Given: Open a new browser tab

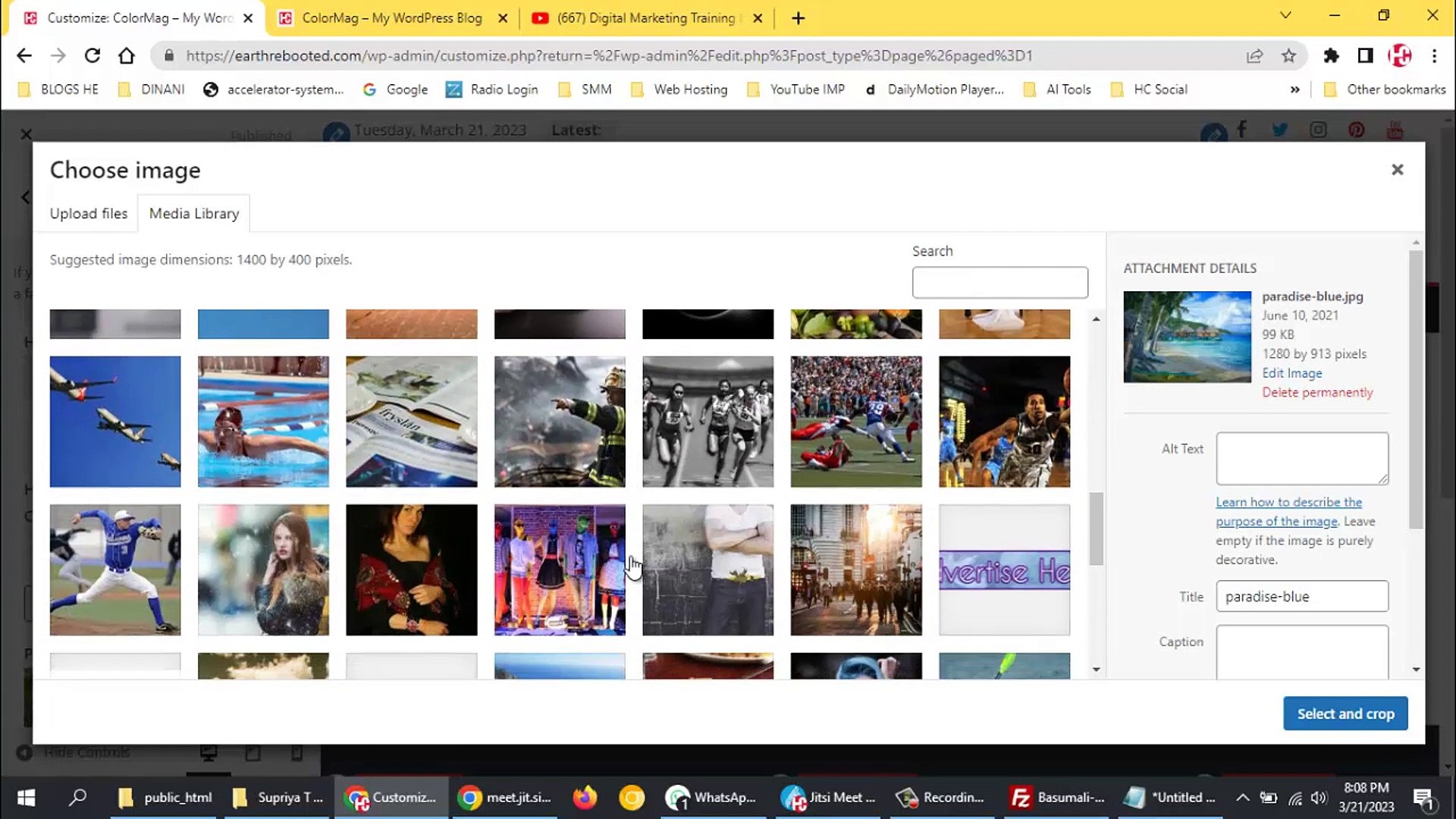Looking at the screenshot, I should coord(798,18).
